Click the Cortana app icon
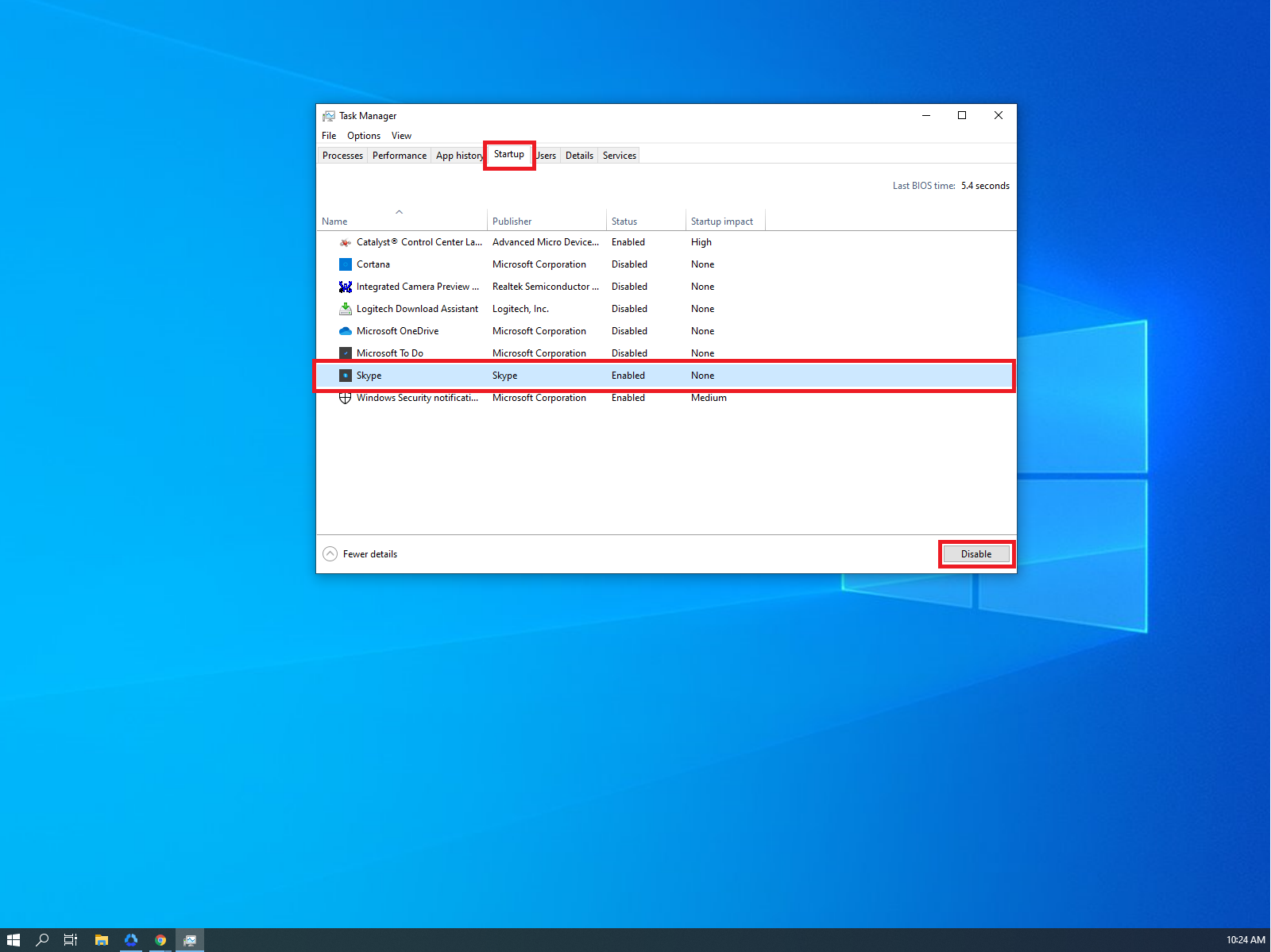The image size is (1271, 952). 346,264
